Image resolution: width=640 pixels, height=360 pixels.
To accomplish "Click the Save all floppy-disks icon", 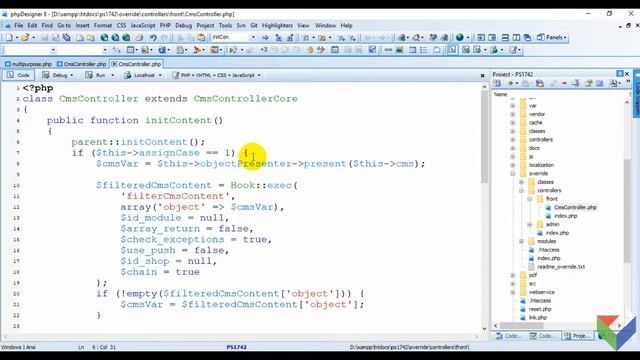I will 66,38.
